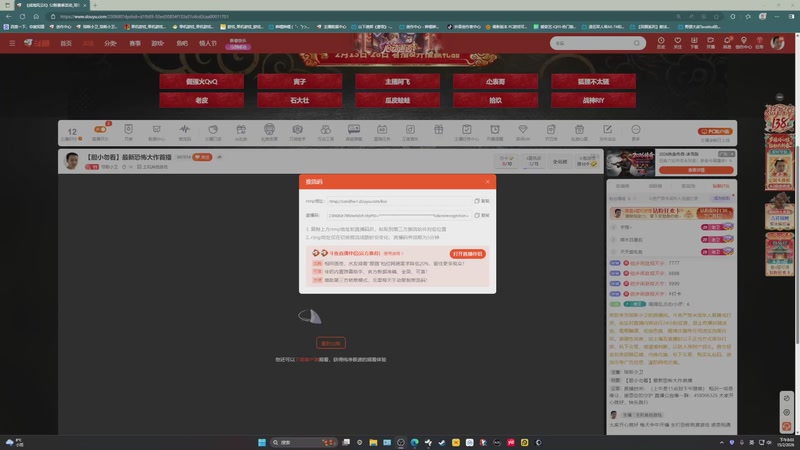The width and height of the screenshot is (800, 450).
Task: Click the rtmp address field
Action: 399,201
